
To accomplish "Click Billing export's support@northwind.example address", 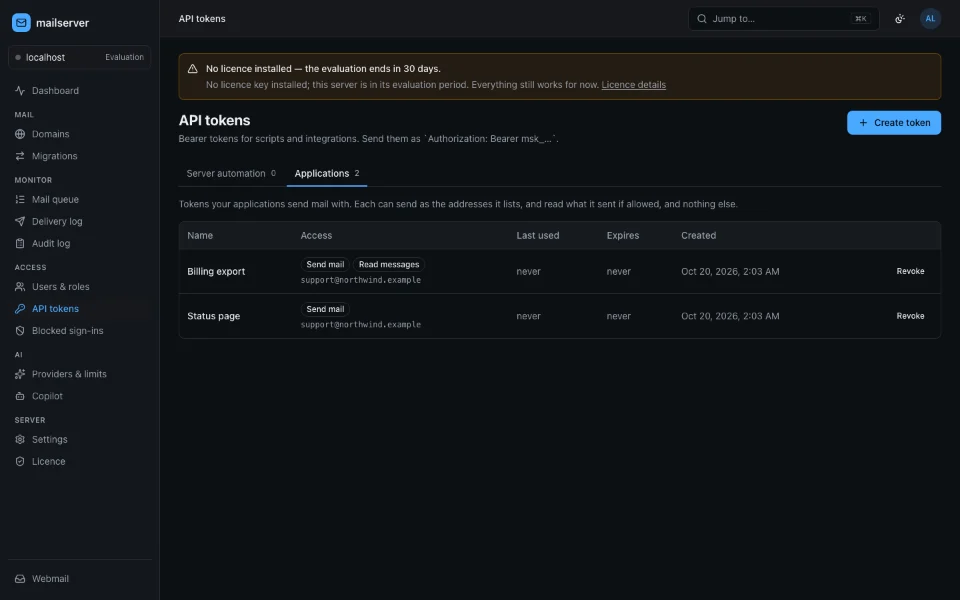I will pos(361,280).
